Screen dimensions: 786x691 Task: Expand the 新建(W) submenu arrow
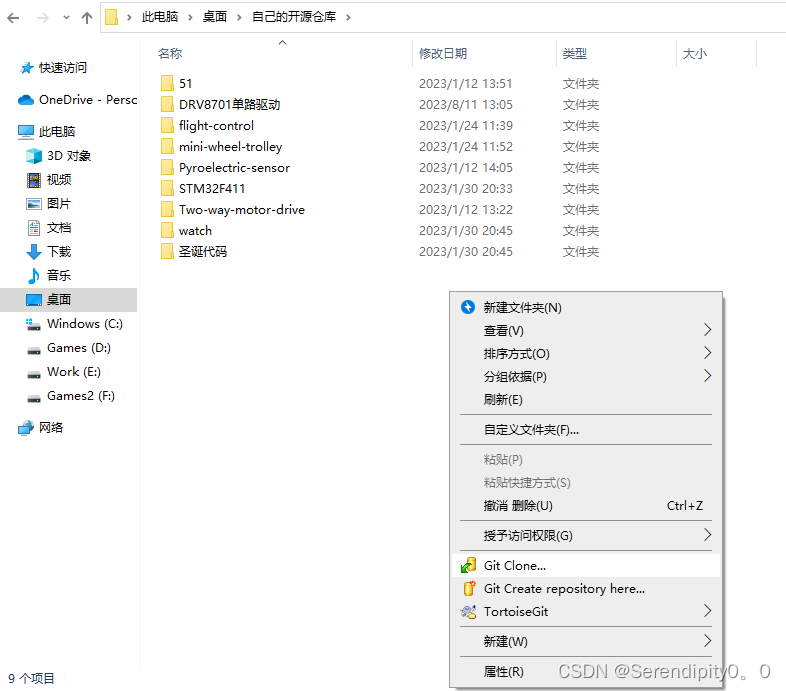707,640
